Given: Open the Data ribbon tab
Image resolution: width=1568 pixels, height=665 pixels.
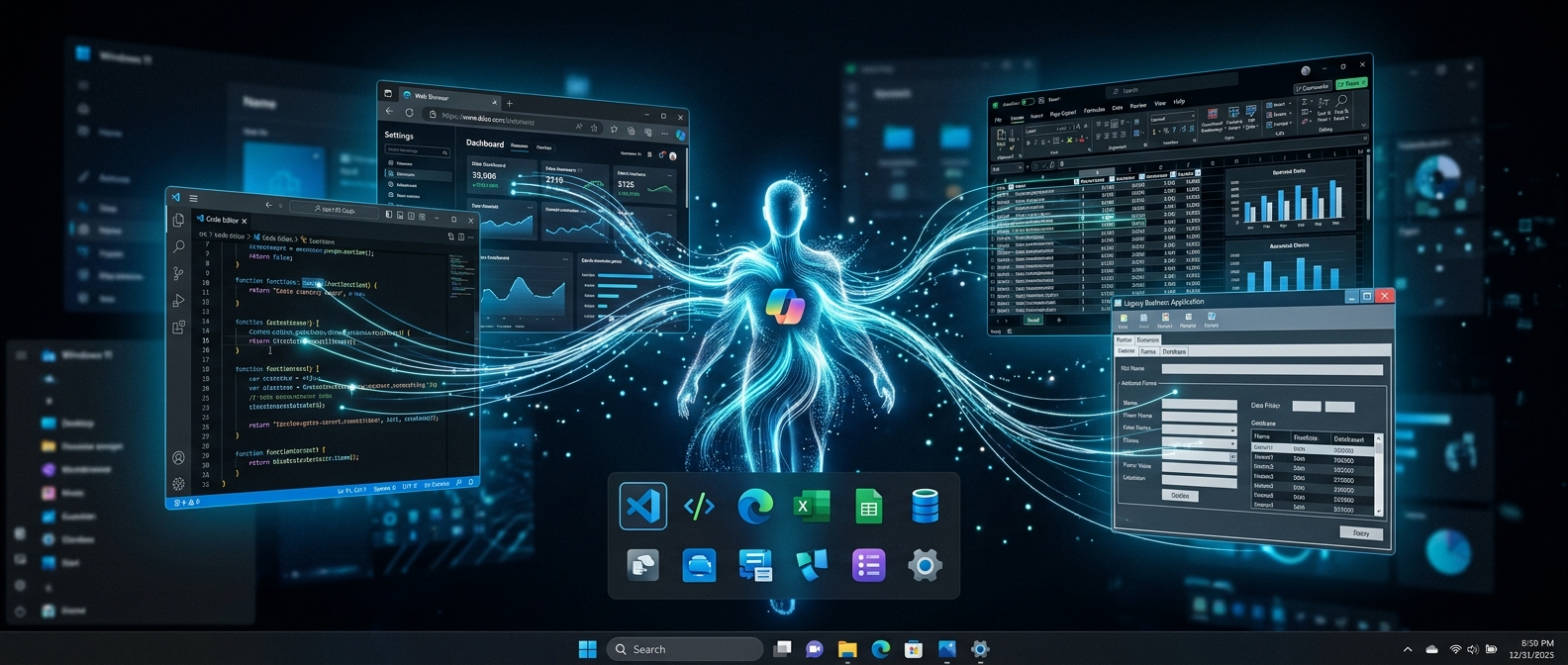Looking at the screenshot, I should pos(1117,108).
